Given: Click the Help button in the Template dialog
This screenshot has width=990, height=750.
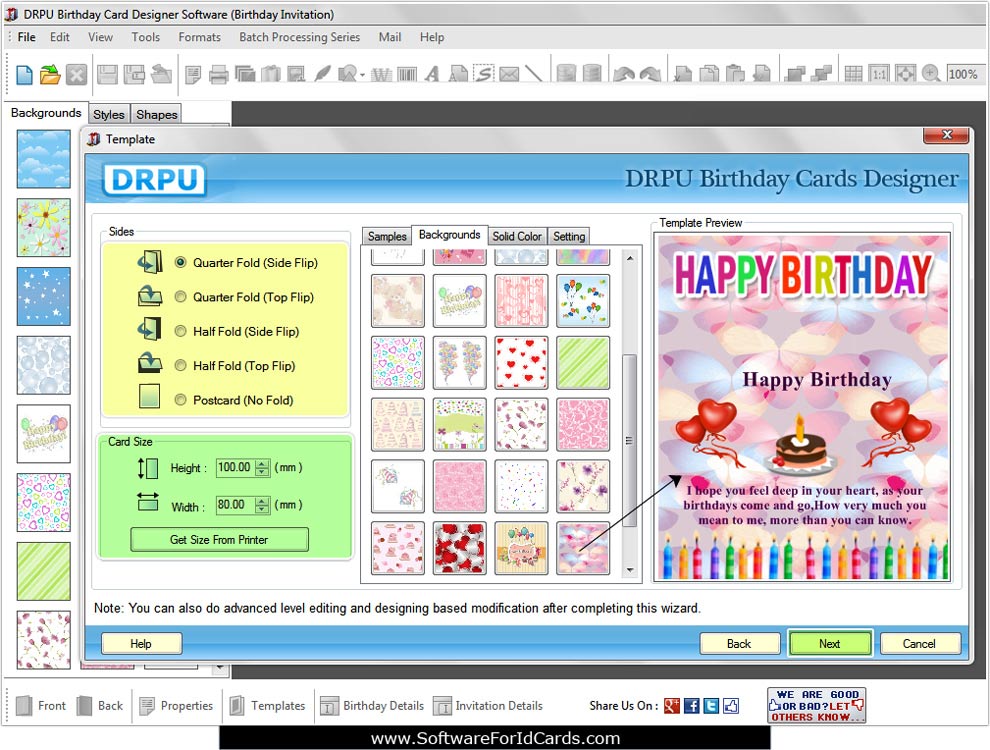Looking at the screenshot, I should coord(141,643).
